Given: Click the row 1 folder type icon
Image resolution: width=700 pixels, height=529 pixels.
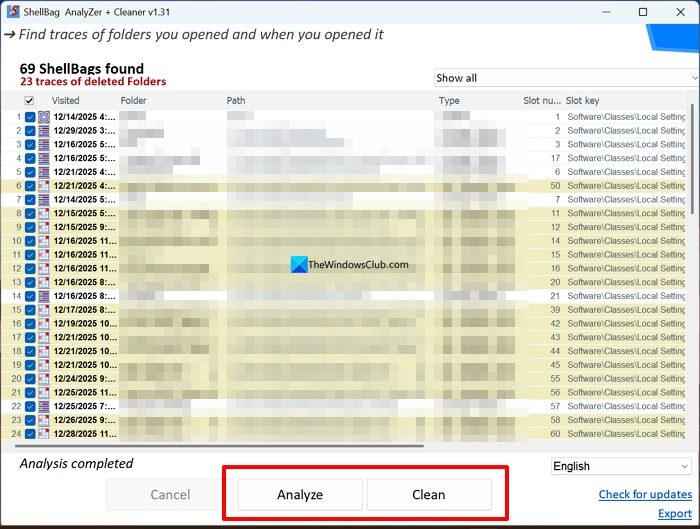Looking at the screenshot, I should (44, 117).
